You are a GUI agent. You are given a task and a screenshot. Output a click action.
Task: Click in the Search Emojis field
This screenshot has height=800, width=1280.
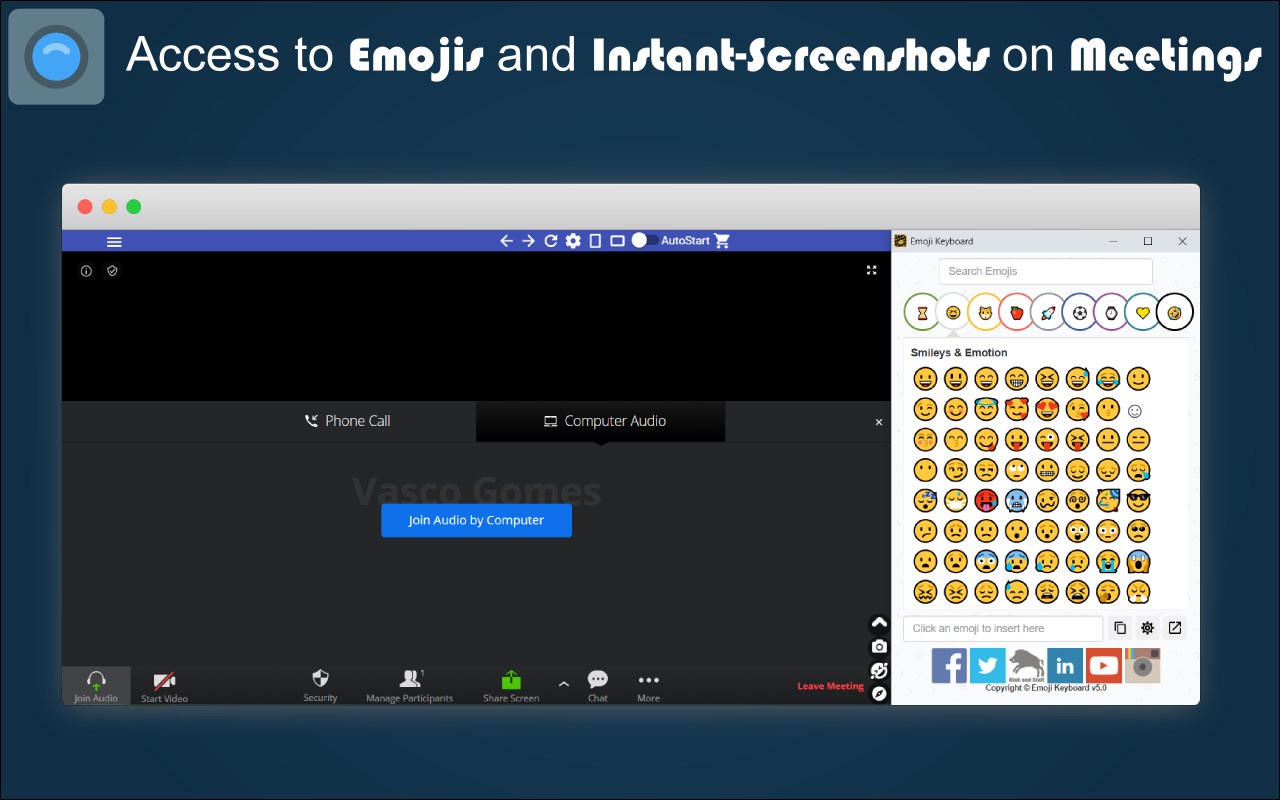[x=1044, y=271]
